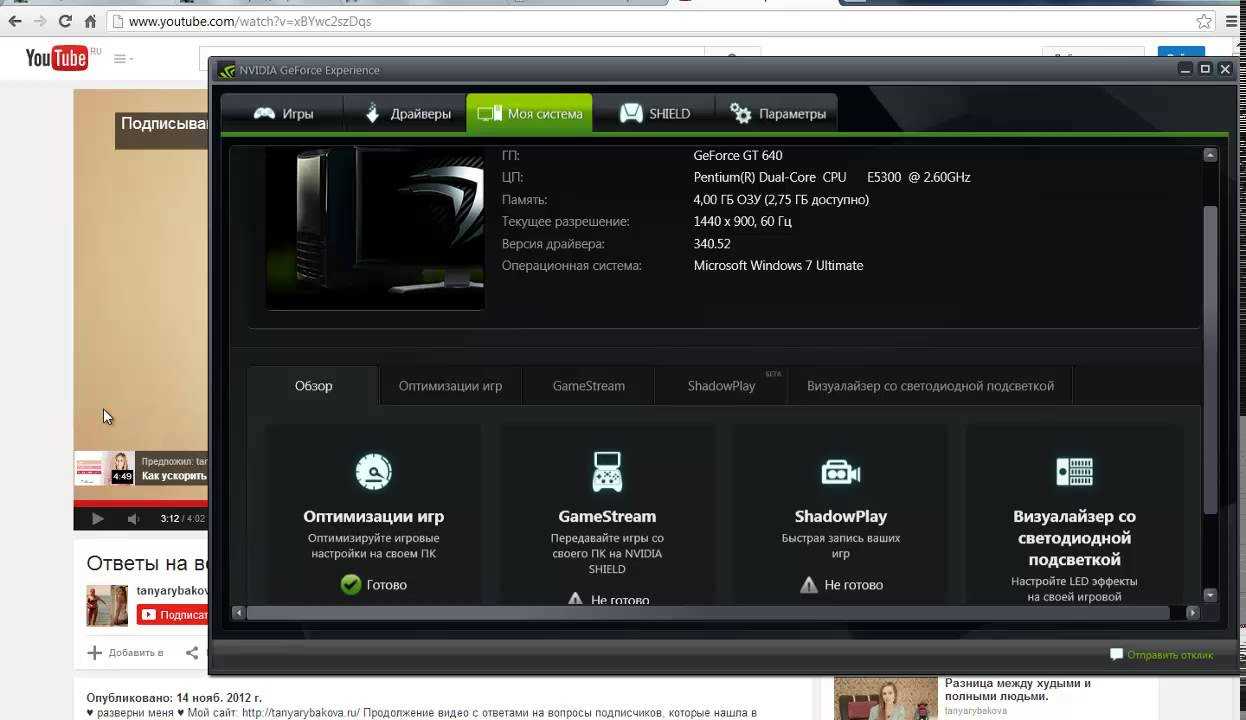Switch to Оптимизации игр sub-tab

pyautogui.click(x=450, y=385)
